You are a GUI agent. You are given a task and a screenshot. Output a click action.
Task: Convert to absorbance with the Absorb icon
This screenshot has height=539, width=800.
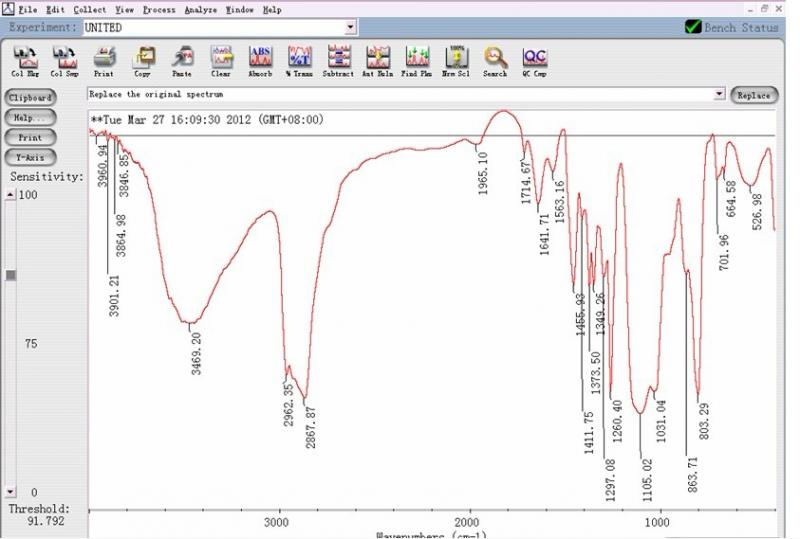click(260, 61)
